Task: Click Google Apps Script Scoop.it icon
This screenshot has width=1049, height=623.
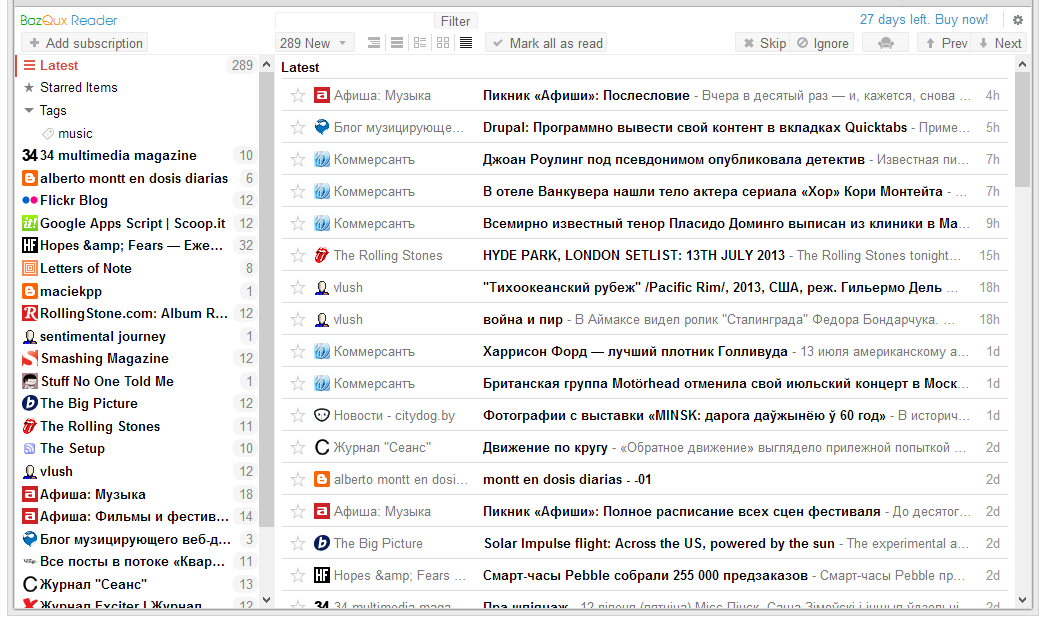Action: point(29,223)
